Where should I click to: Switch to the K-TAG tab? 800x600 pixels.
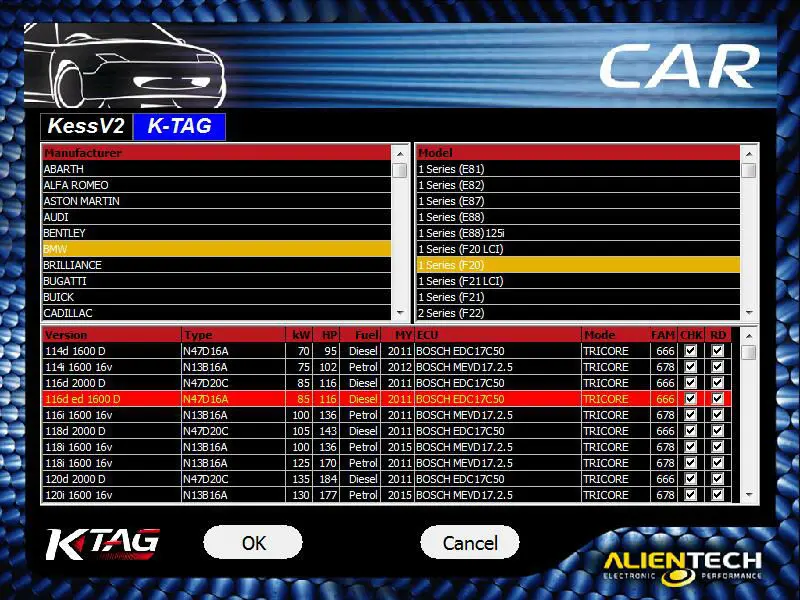(x=179, y=126)
